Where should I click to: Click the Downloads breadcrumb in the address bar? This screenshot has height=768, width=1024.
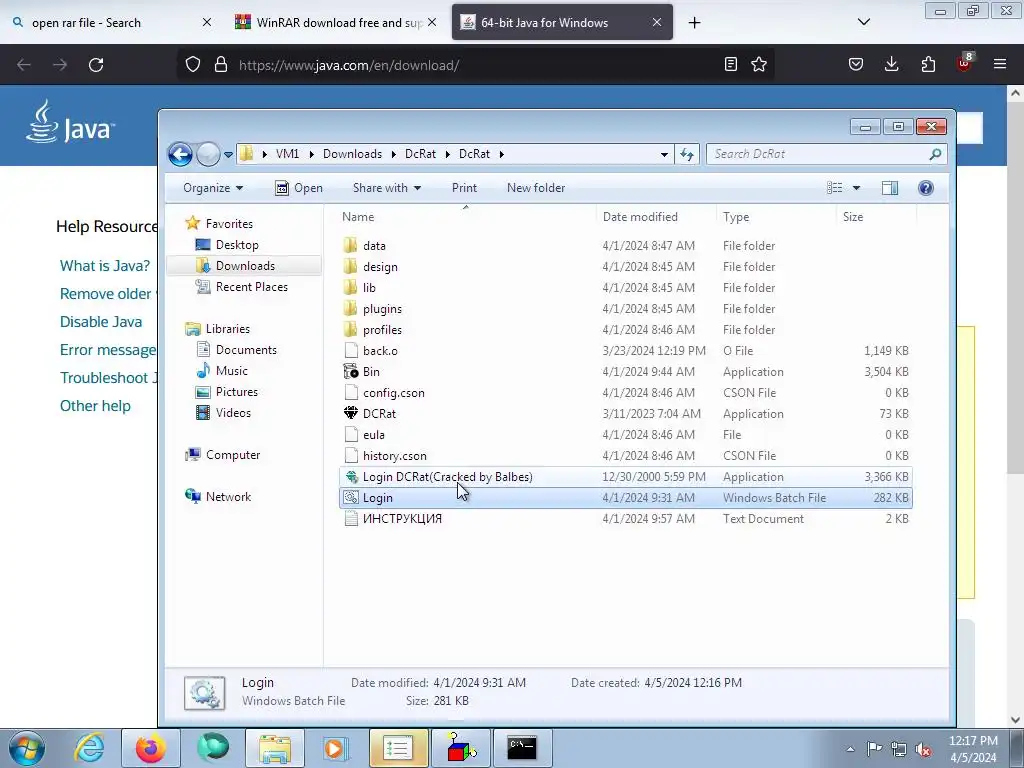[352, 154]
